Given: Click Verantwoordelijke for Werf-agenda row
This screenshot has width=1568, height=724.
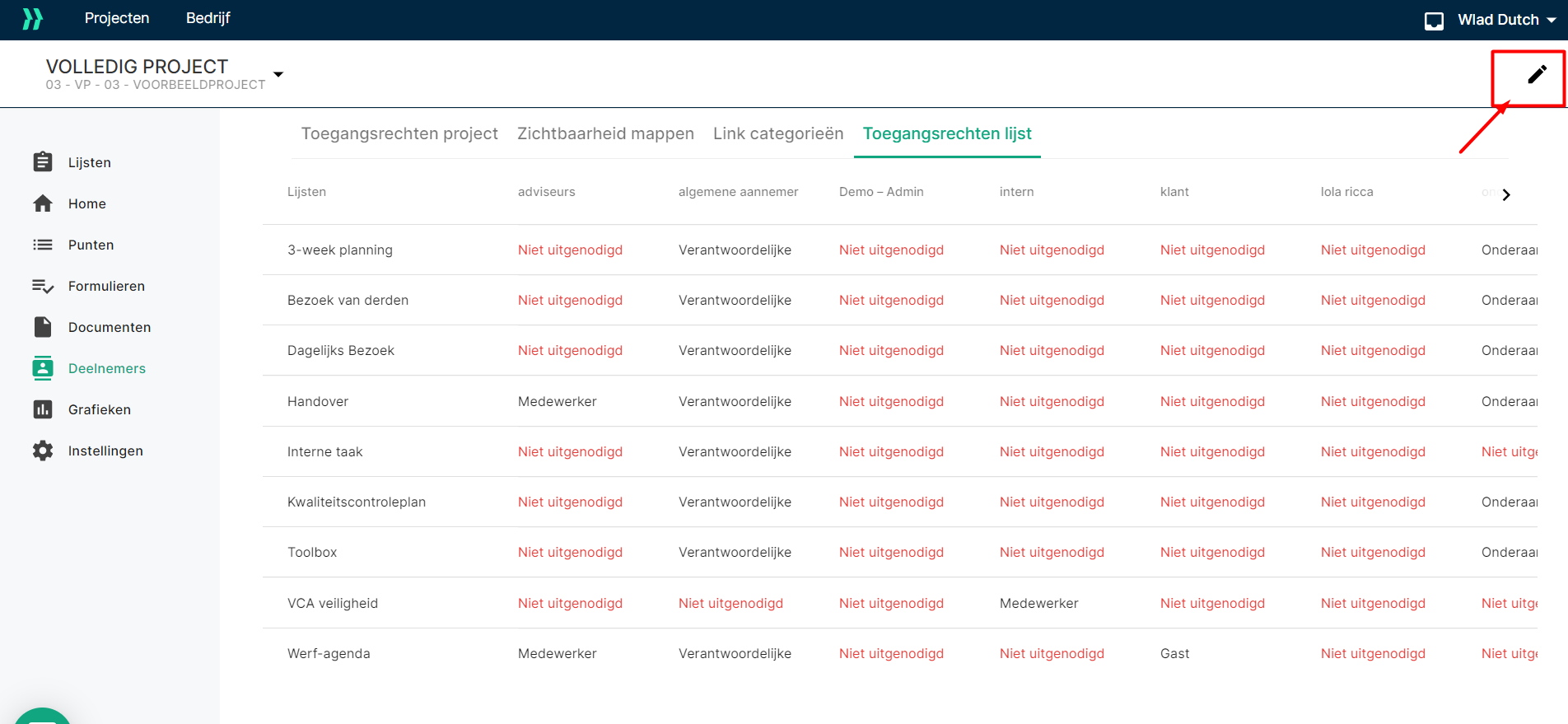Looking at the screenshot, I should tap(735, 653).
